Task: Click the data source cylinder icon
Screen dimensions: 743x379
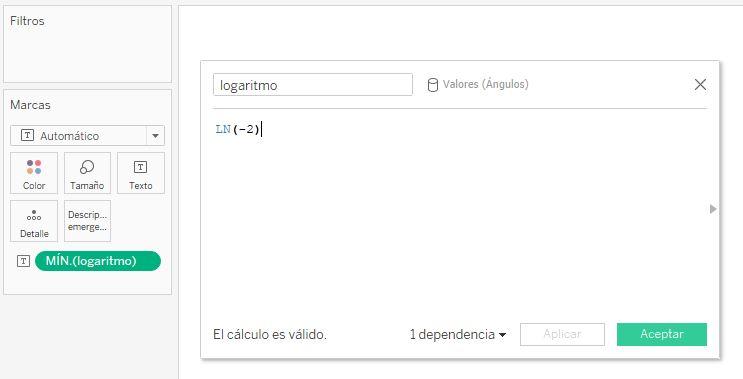Action: tap(432, 85)
